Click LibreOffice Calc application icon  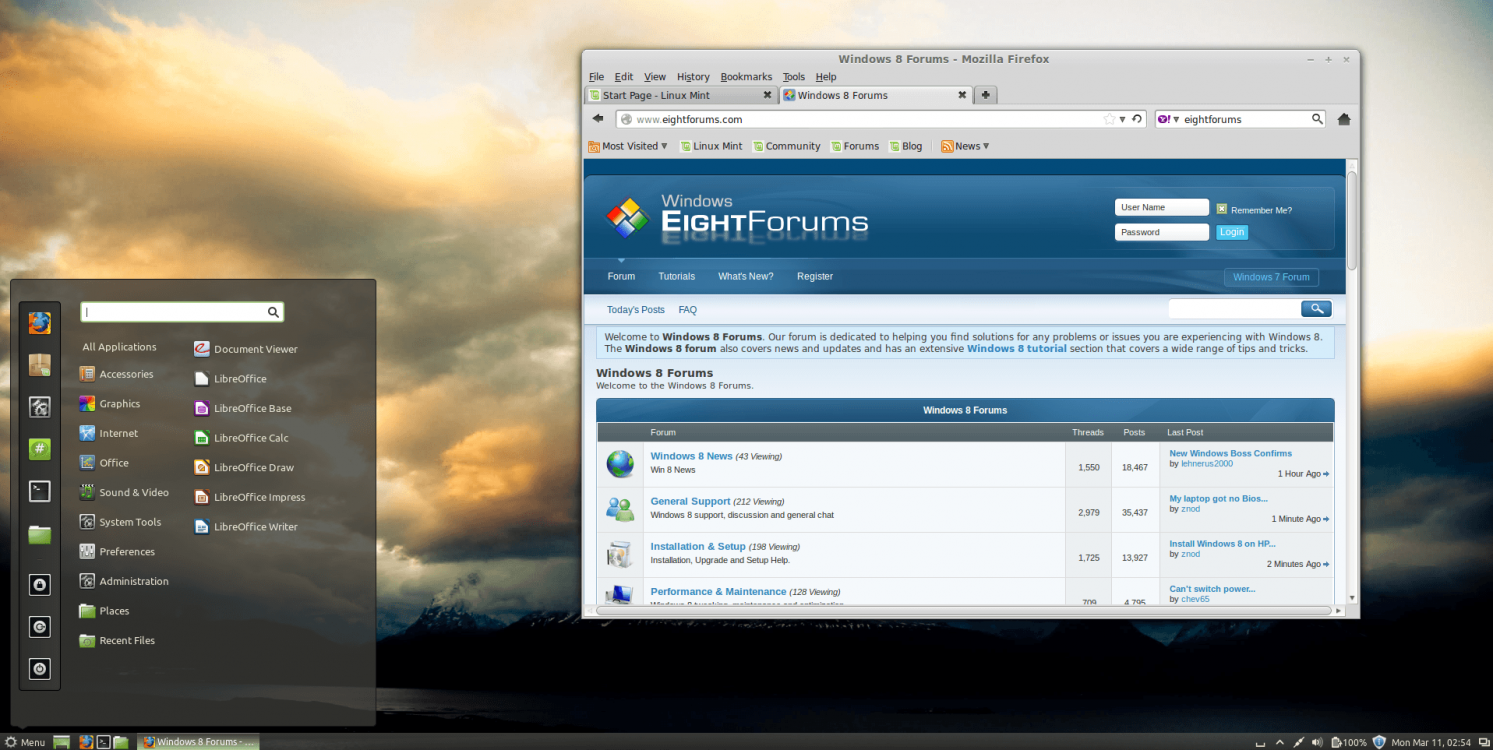(x=202, y=438)
